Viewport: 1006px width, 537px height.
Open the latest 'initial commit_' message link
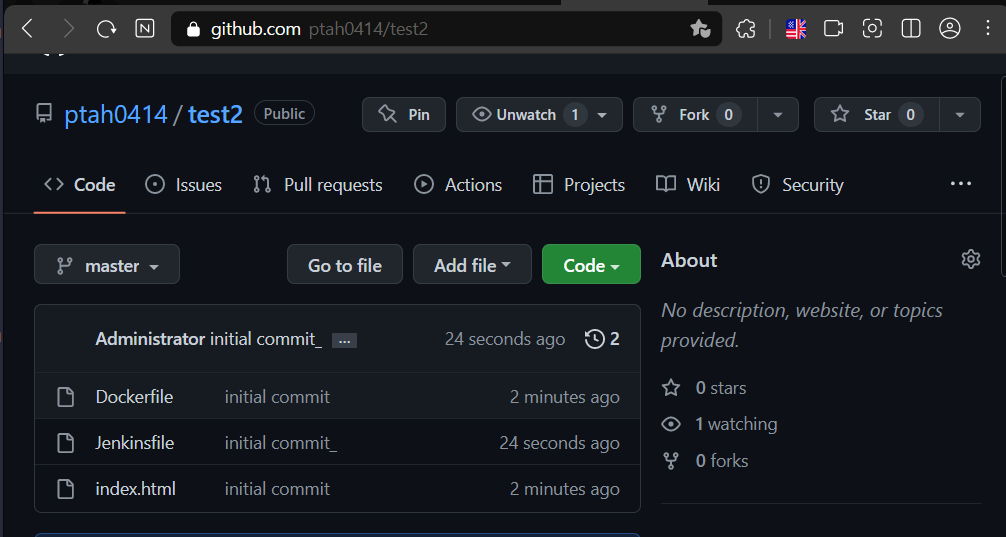266,339
